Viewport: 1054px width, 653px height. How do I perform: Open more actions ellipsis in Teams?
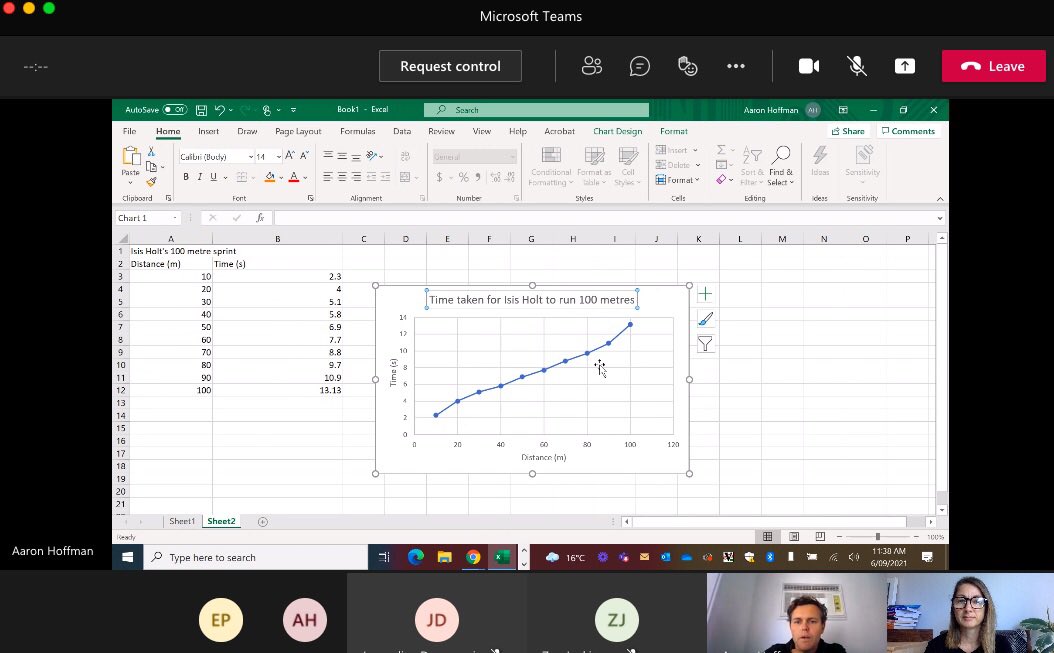(736, 66)
